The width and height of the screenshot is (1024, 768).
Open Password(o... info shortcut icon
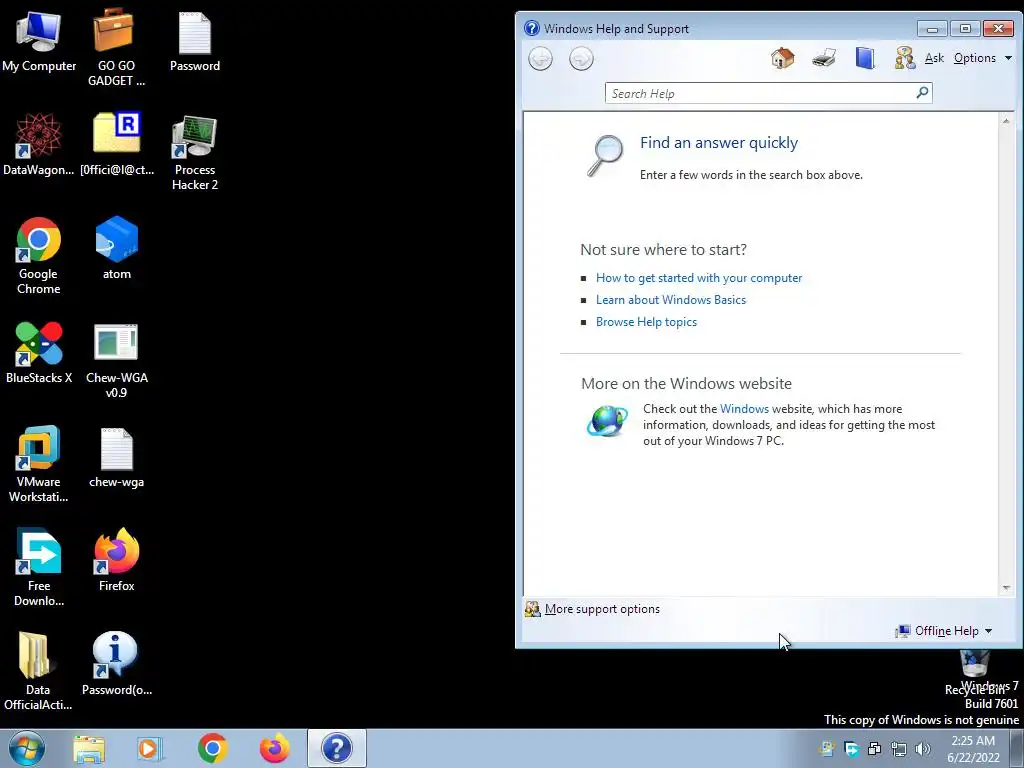[116, 664]
